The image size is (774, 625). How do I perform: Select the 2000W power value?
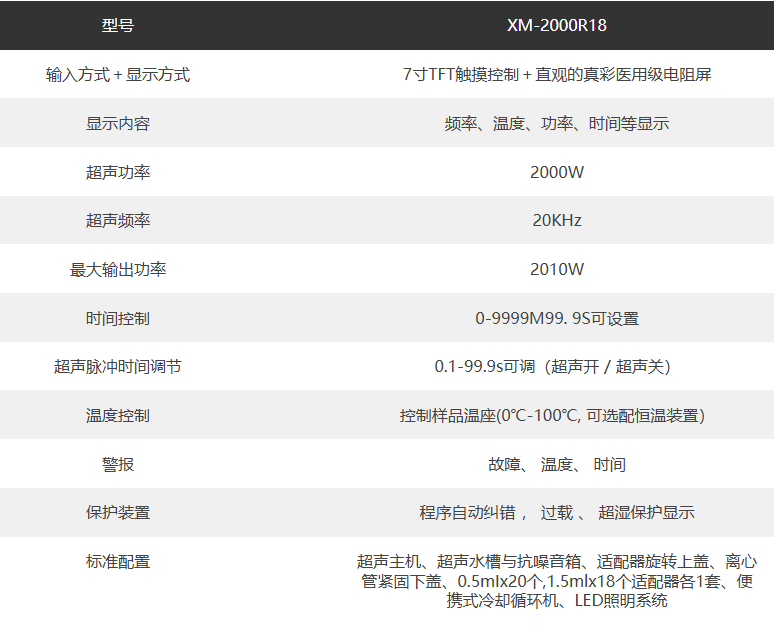pyautogui.click(x=556, y=173)
